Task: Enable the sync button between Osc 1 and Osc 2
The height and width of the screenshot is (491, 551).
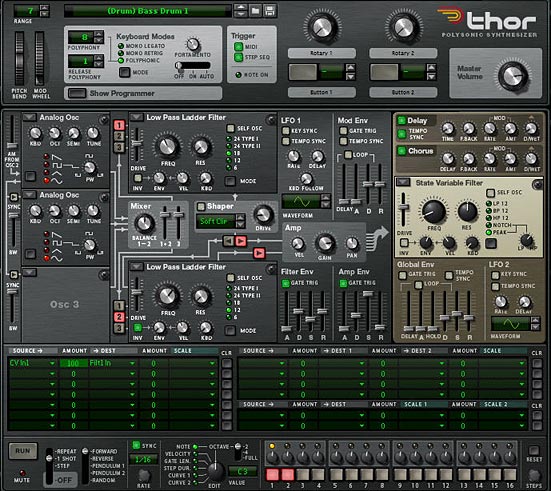Action: point(14,197)
